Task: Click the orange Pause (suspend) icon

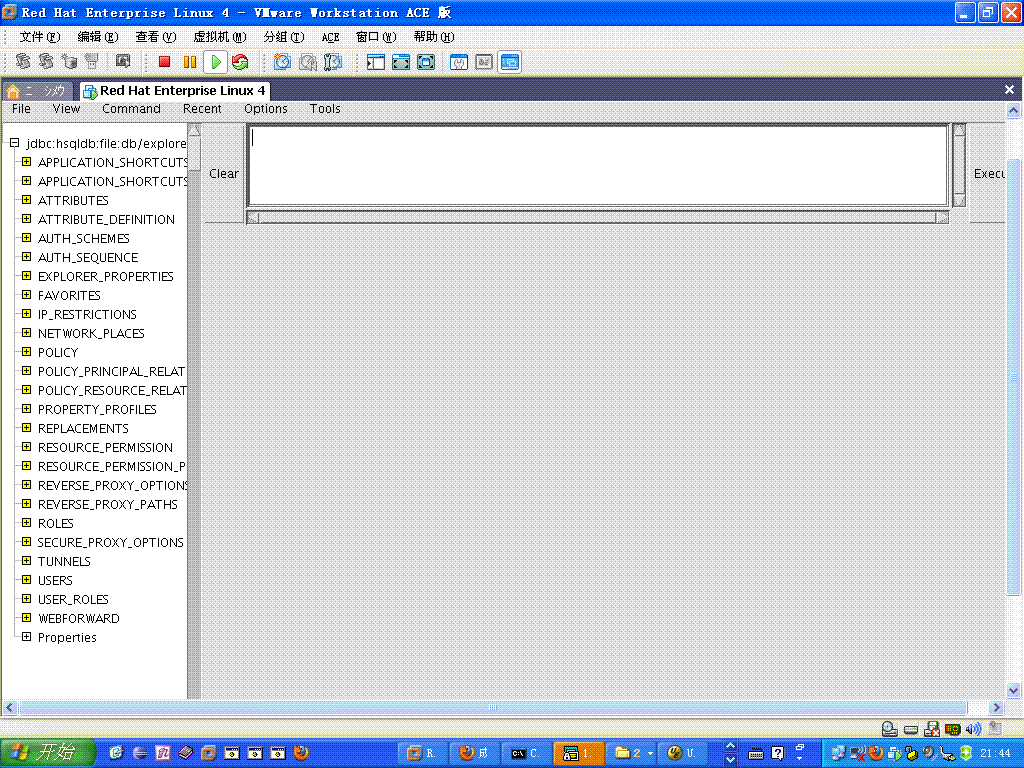Action: (x=189, y=62)
